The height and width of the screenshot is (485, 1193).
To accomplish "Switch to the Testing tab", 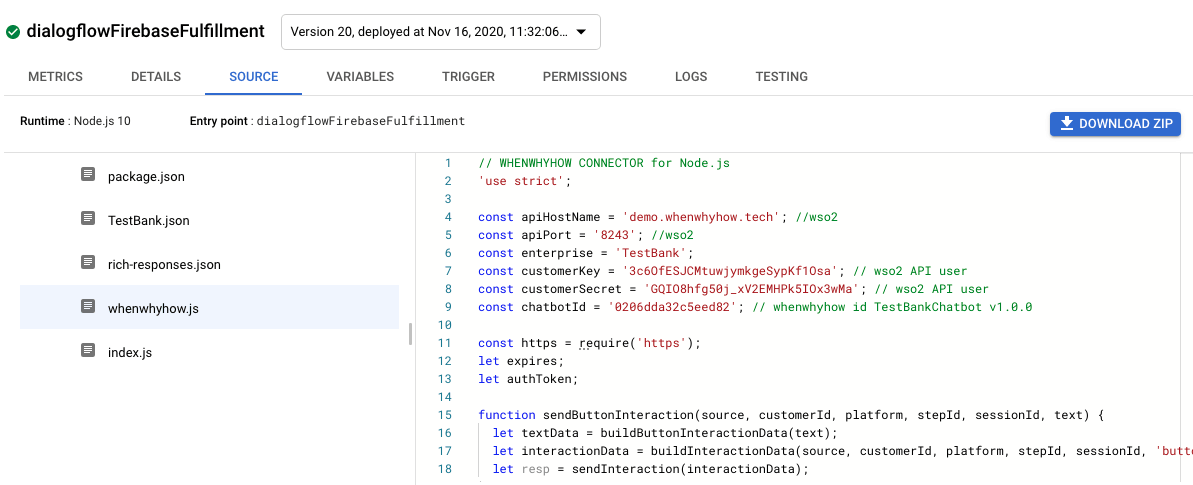I will (781, 77).
